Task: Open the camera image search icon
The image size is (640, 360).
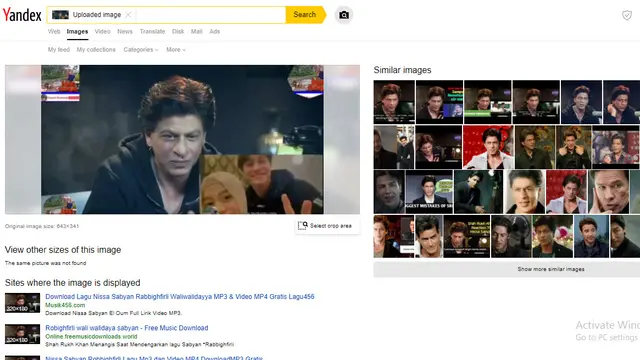Action: point(344,15)
